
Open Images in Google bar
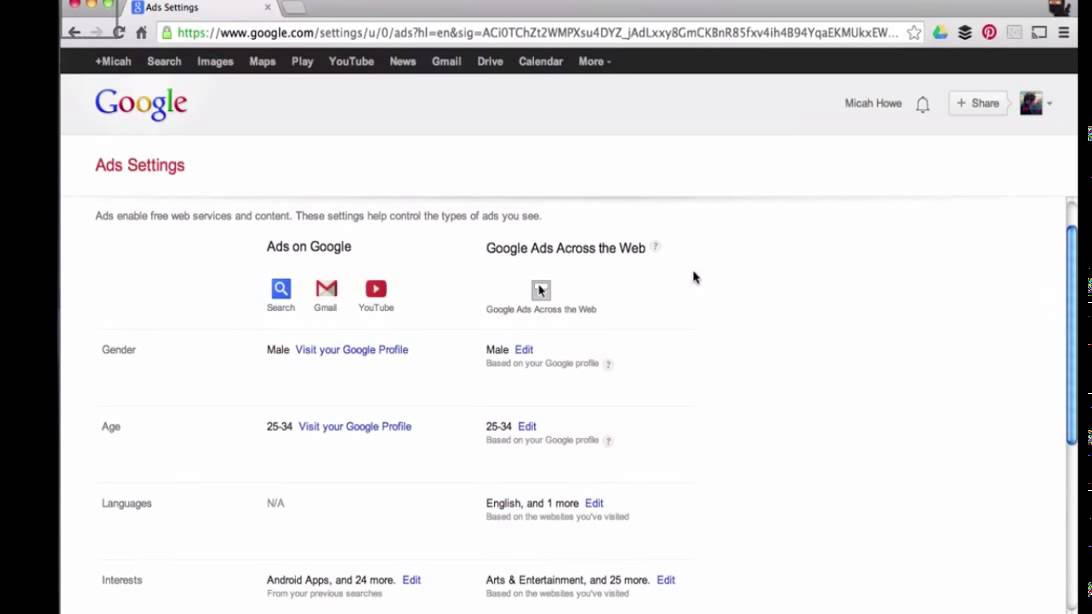(215, 61)
